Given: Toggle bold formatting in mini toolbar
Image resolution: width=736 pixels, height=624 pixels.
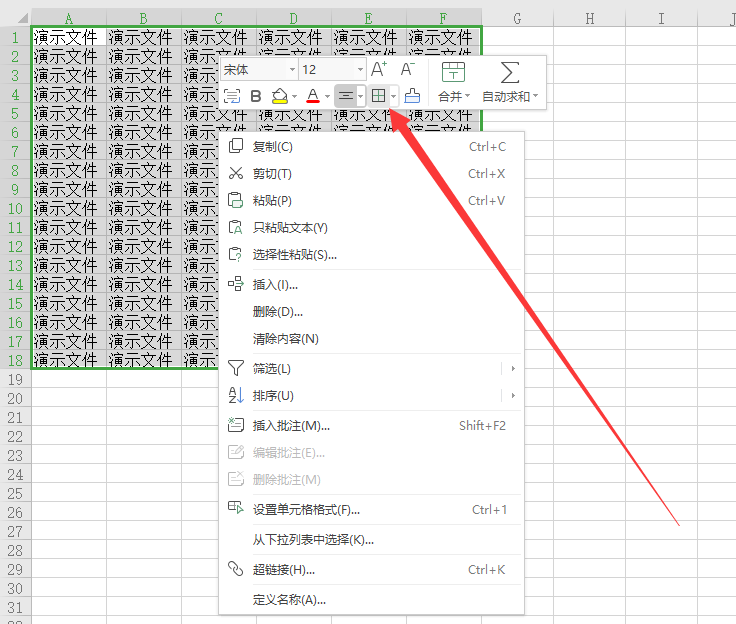Looking at the screenshot, I should click(256, 96).
